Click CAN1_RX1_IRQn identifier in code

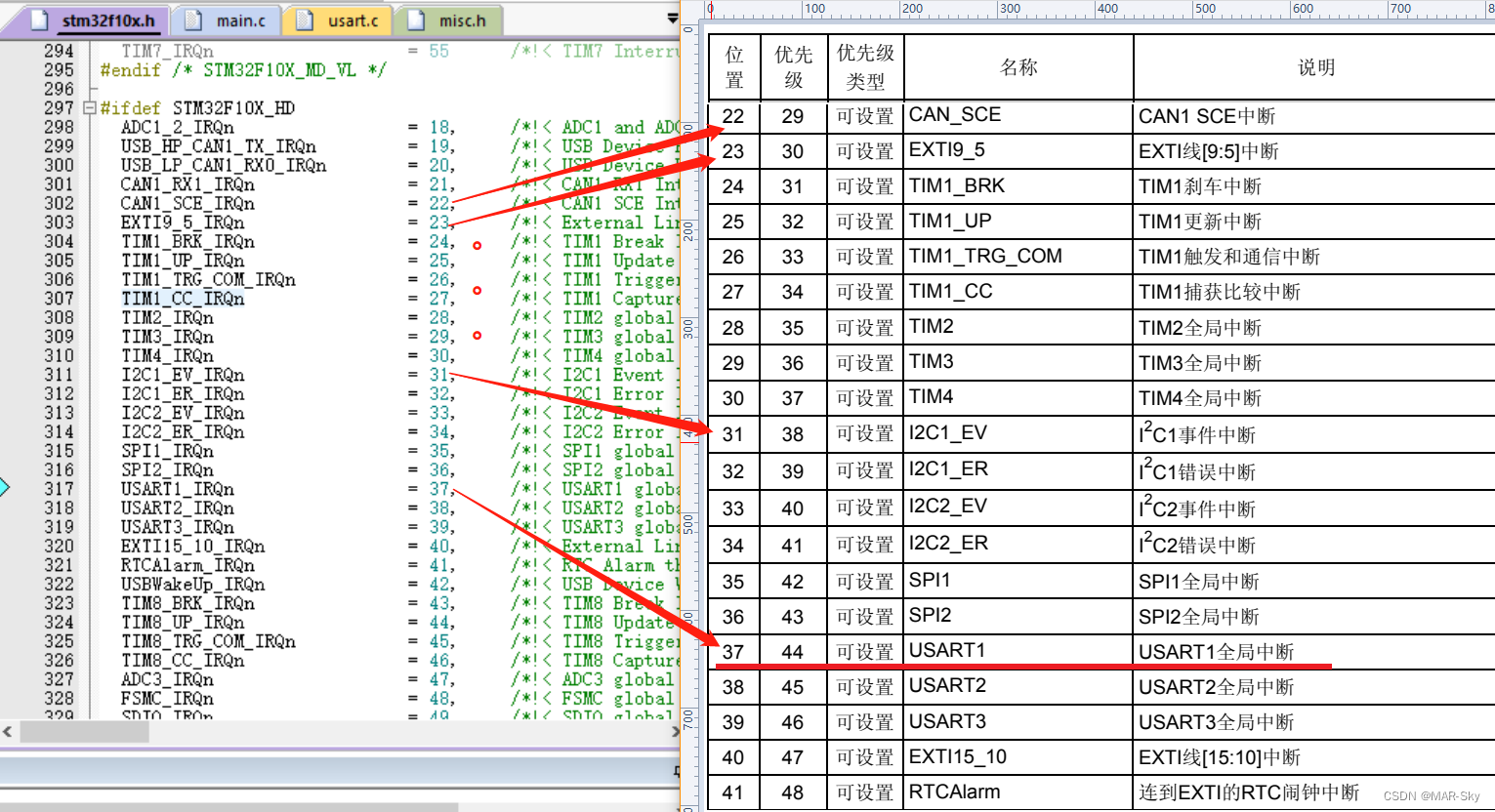pos(187,184)
